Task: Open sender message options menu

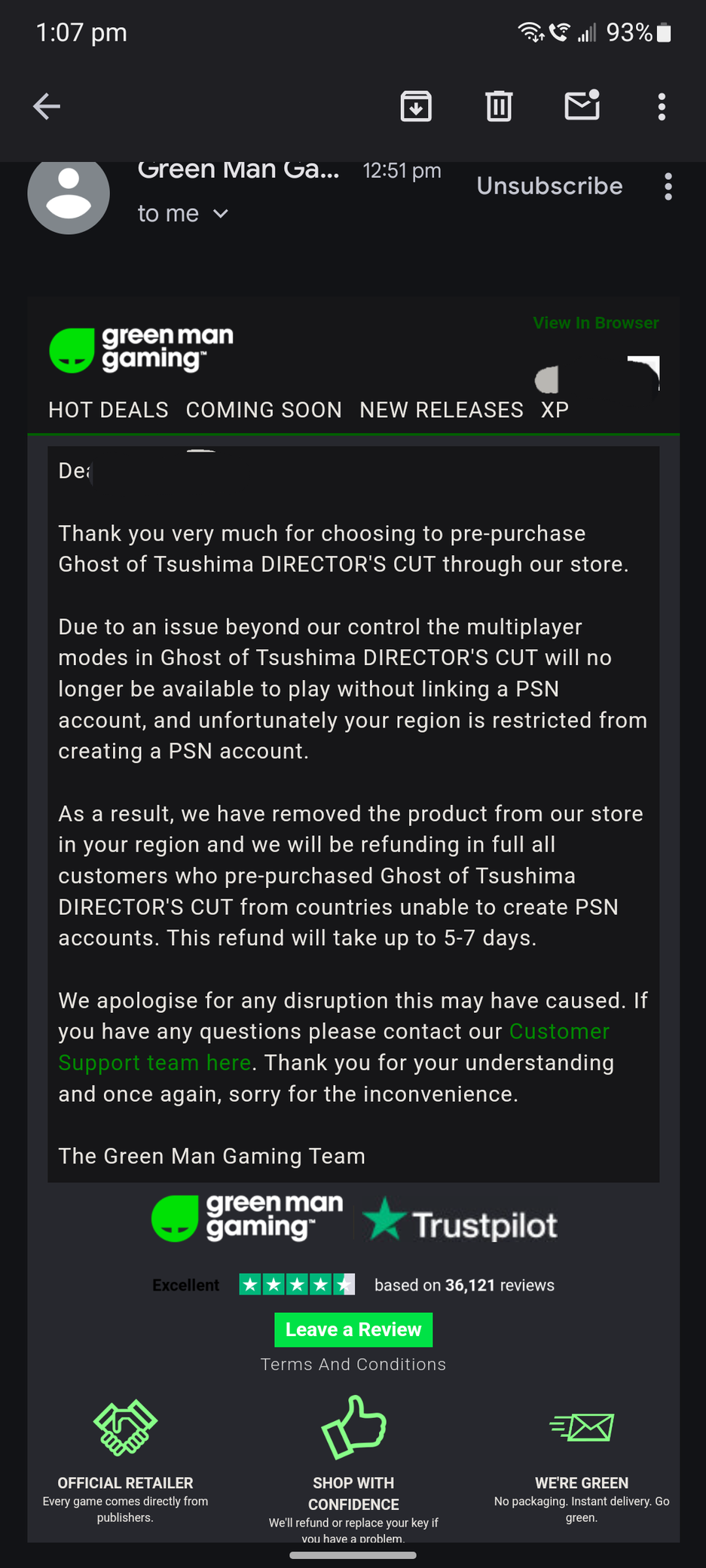Action: click(668, 187)
